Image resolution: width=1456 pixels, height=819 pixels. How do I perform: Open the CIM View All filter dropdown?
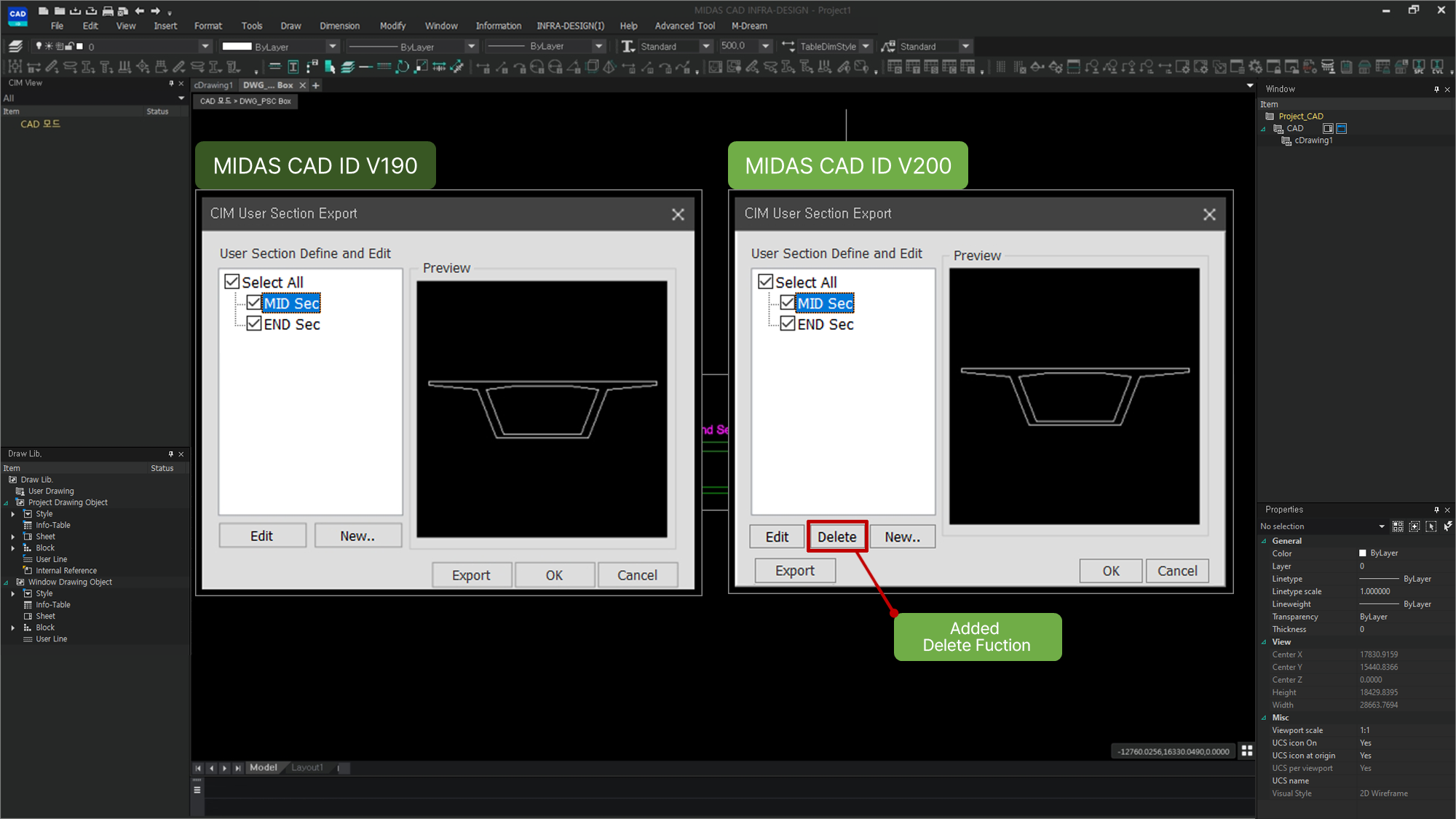click(x=181, y=98)
